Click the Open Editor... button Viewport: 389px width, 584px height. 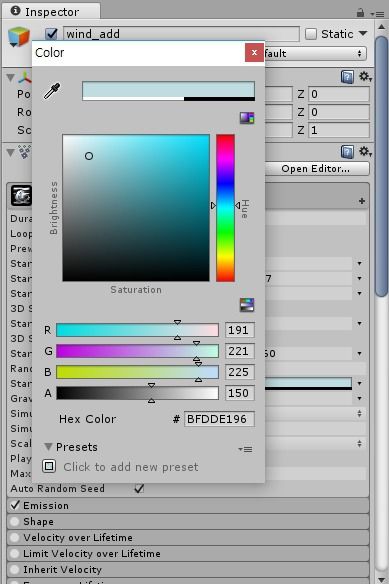316,169
